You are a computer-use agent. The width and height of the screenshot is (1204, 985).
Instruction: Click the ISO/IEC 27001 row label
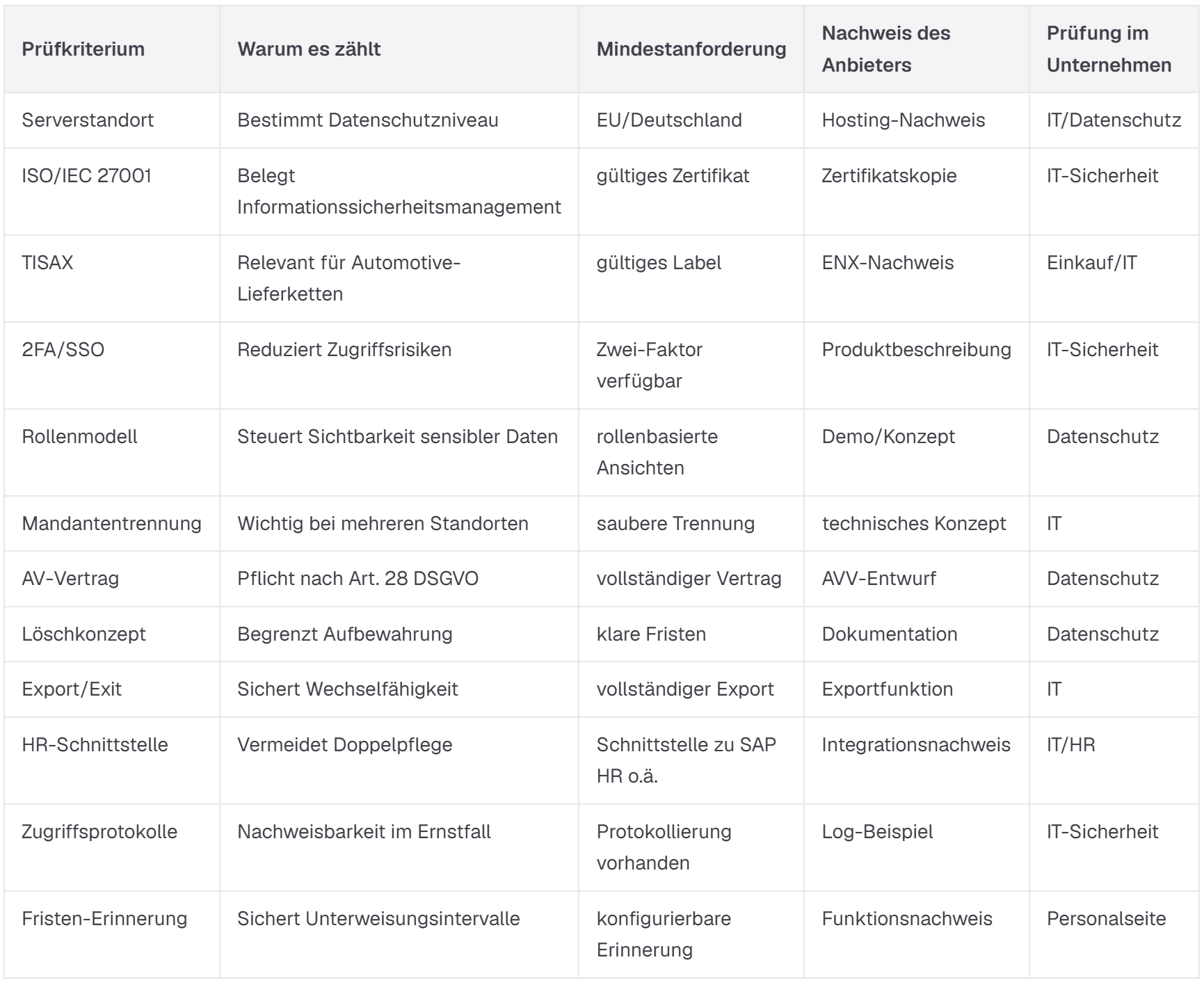click(86, 175)
